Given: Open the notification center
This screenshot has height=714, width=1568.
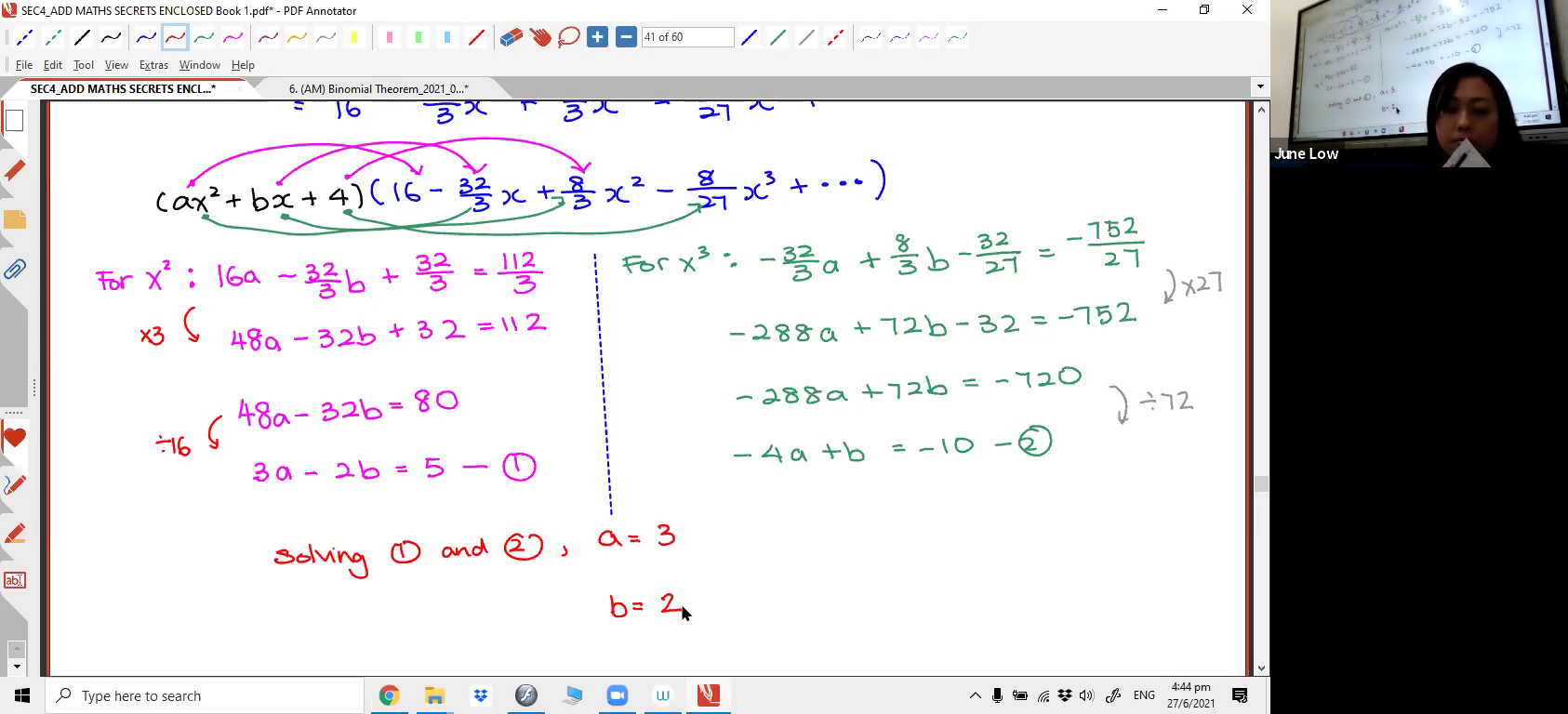Looking at the screenshot, I should point(1240,695).
